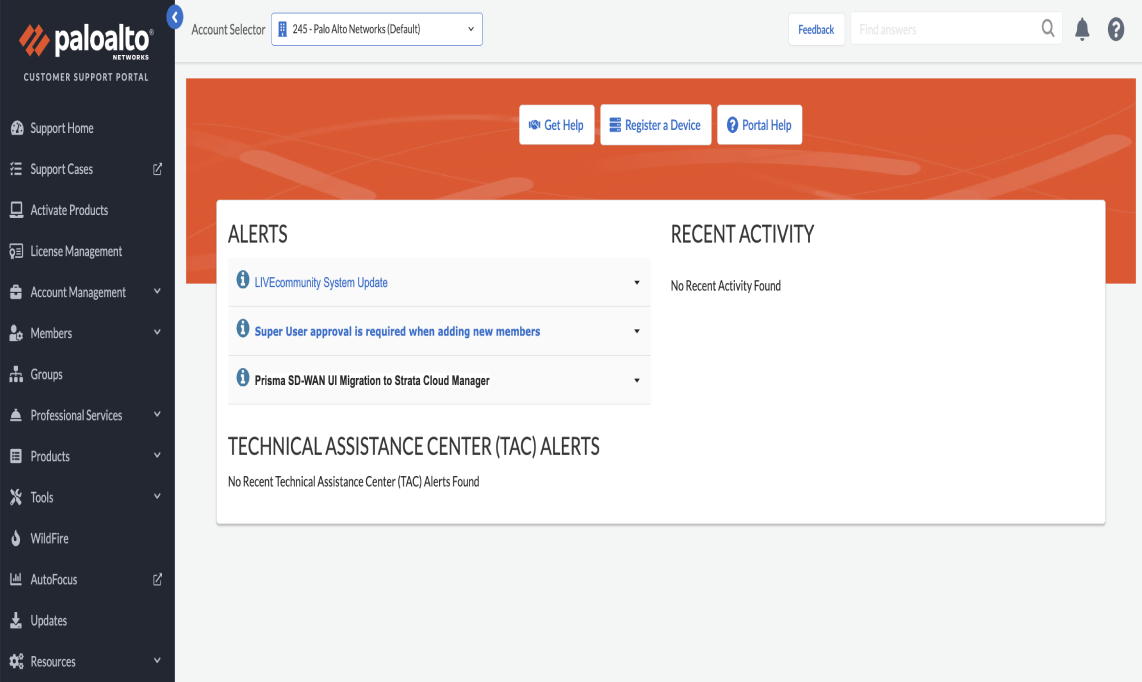Open Support Cases external link icon

157,169
